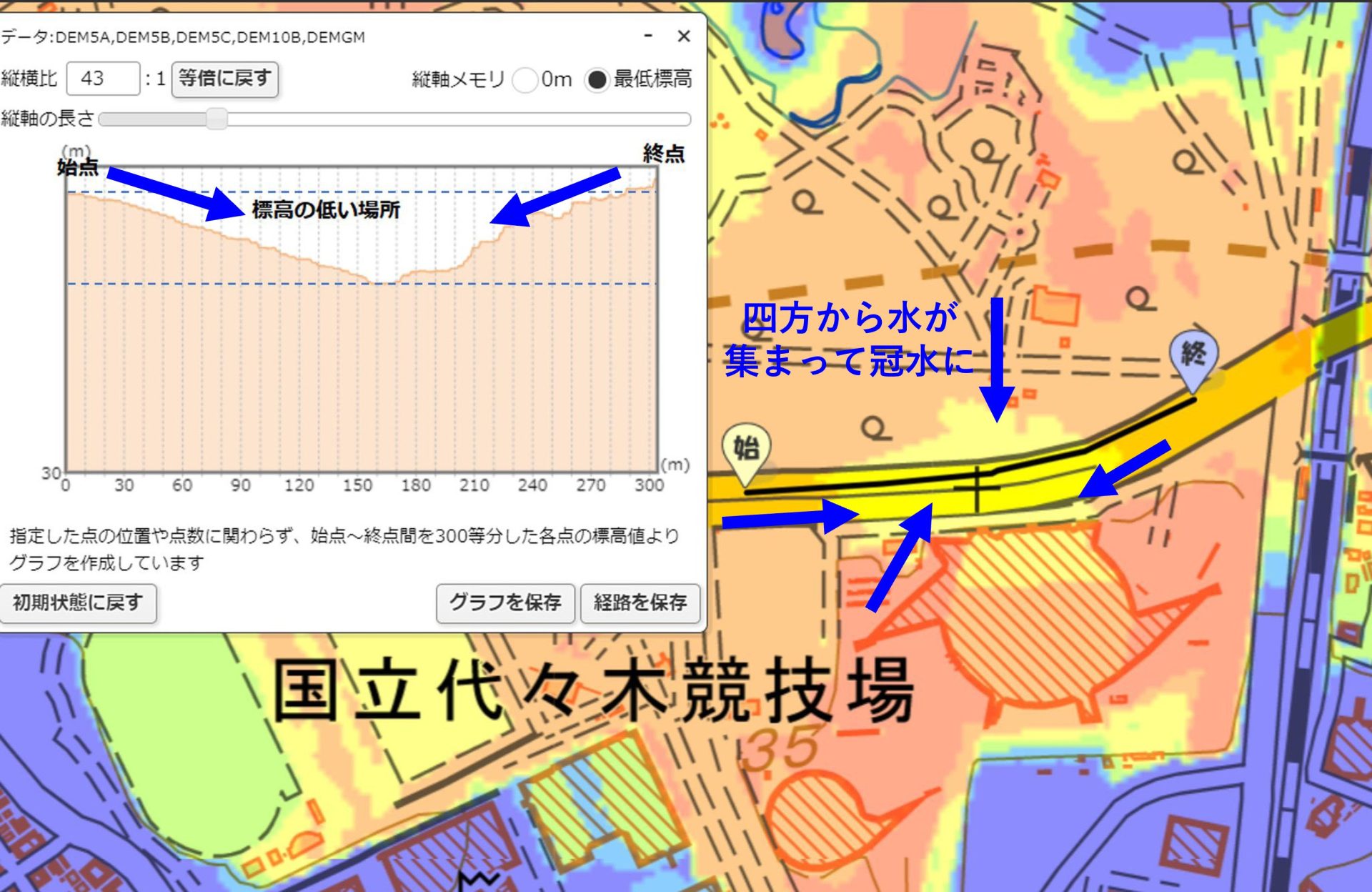Click the data source text DEM5A,DEM5B

pyautogui.click(x=182, y=37)
